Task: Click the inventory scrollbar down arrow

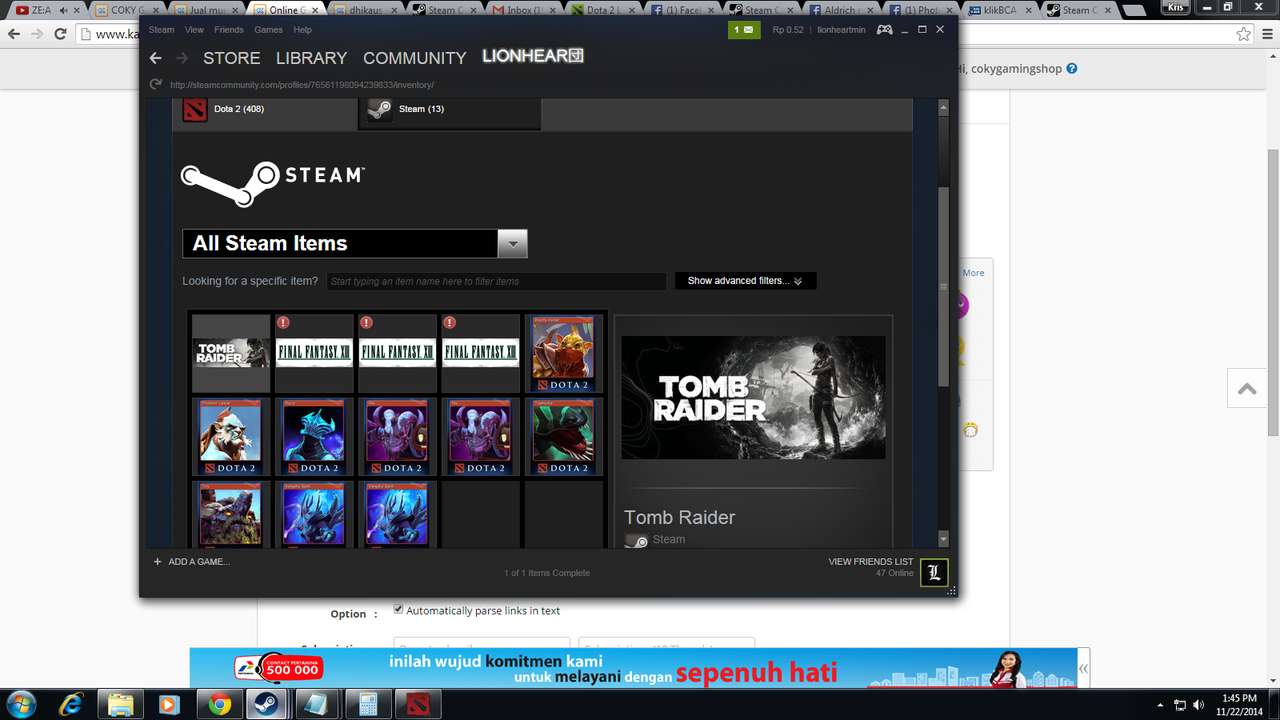Action: [944, 539]
